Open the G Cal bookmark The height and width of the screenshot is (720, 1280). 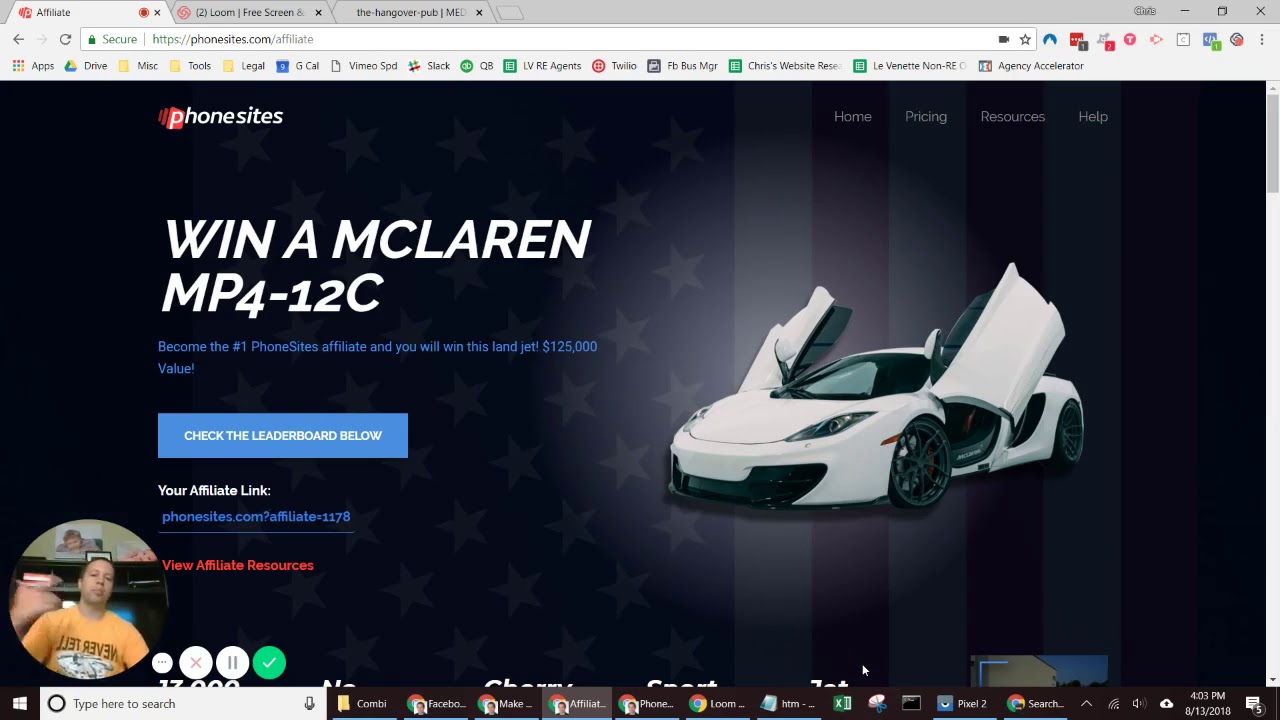point(297,66)
